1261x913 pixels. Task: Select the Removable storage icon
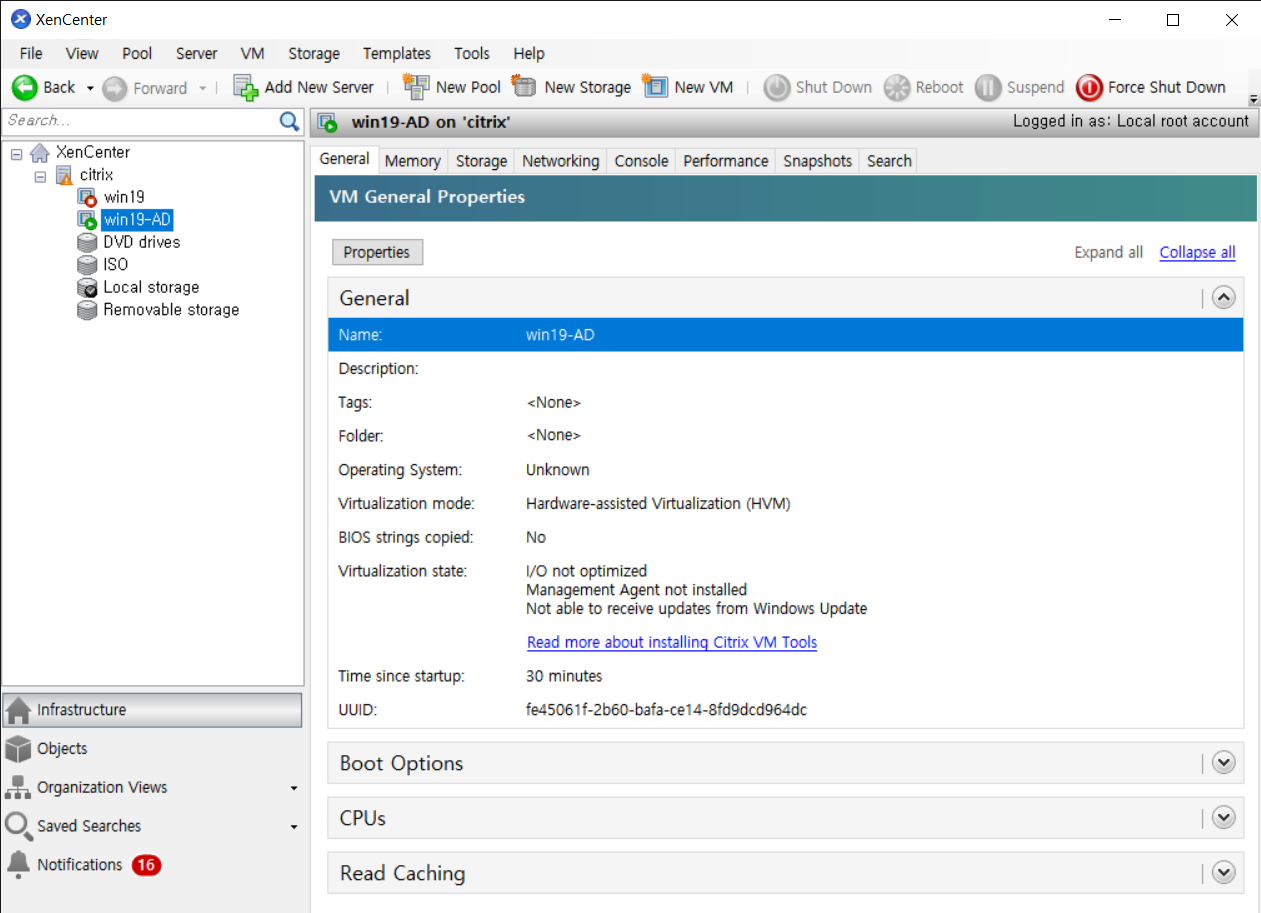click(x=87, y=310)
